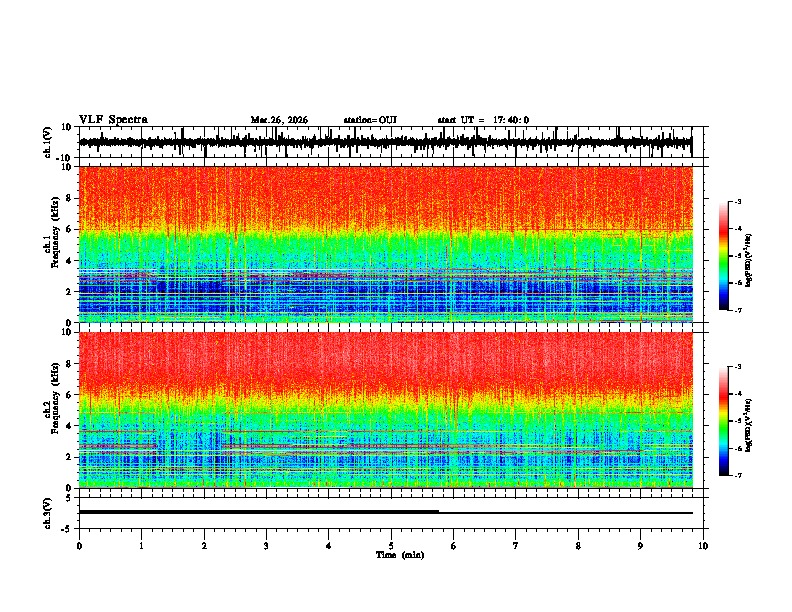Click time-axis tick label "3" minutes
The height and width of the screenshot is (612, 792).
pyautogui.click(x=266, y=546)
